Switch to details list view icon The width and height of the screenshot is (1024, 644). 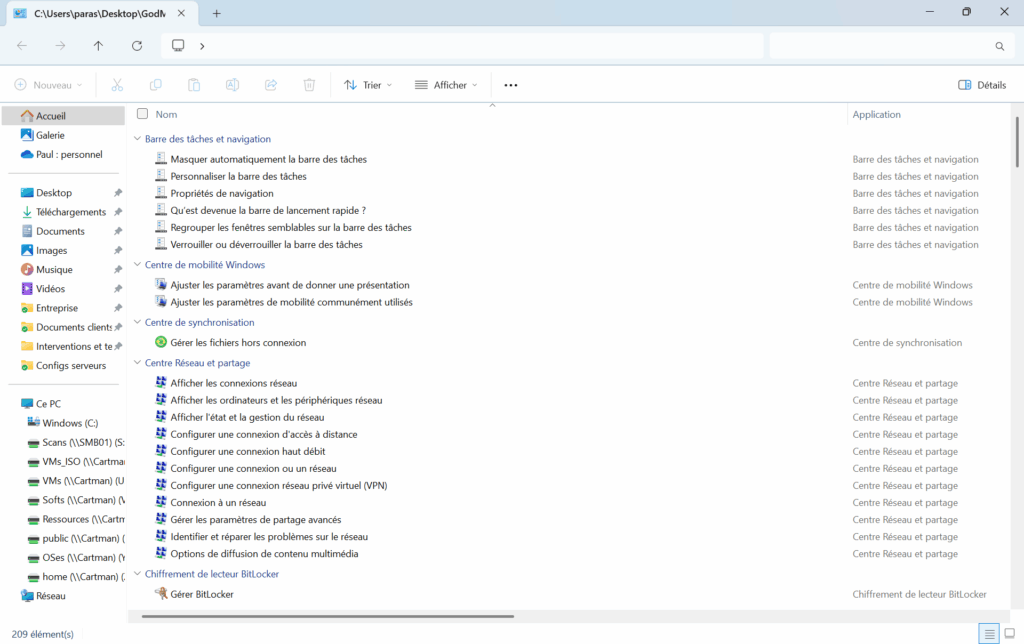[989, 634]
